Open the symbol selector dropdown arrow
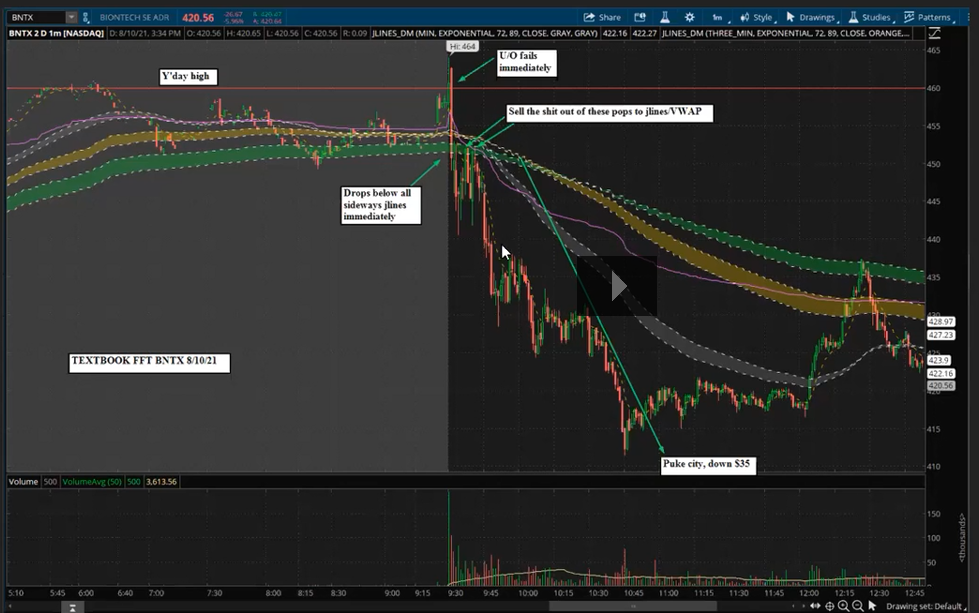 71,17
